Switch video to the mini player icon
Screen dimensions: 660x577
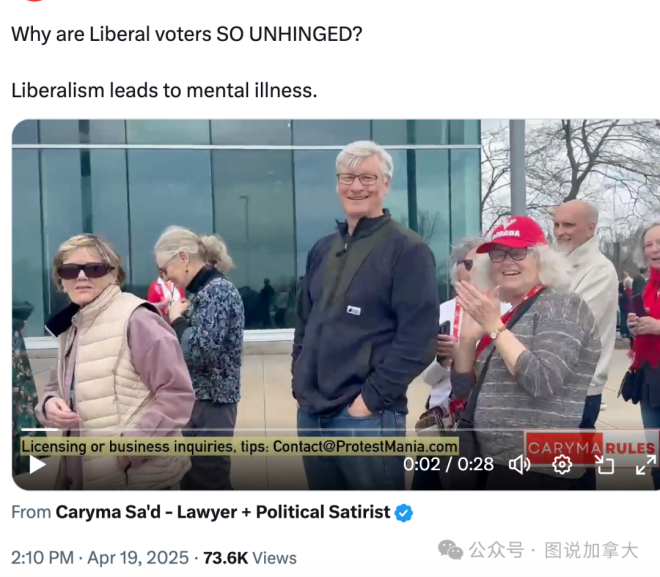(x=604, y=465)
